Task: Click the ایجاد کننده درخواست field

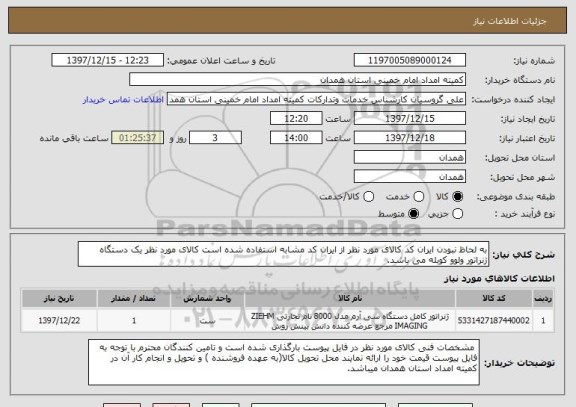Action: pyautogui.click(x=316, y=99)
